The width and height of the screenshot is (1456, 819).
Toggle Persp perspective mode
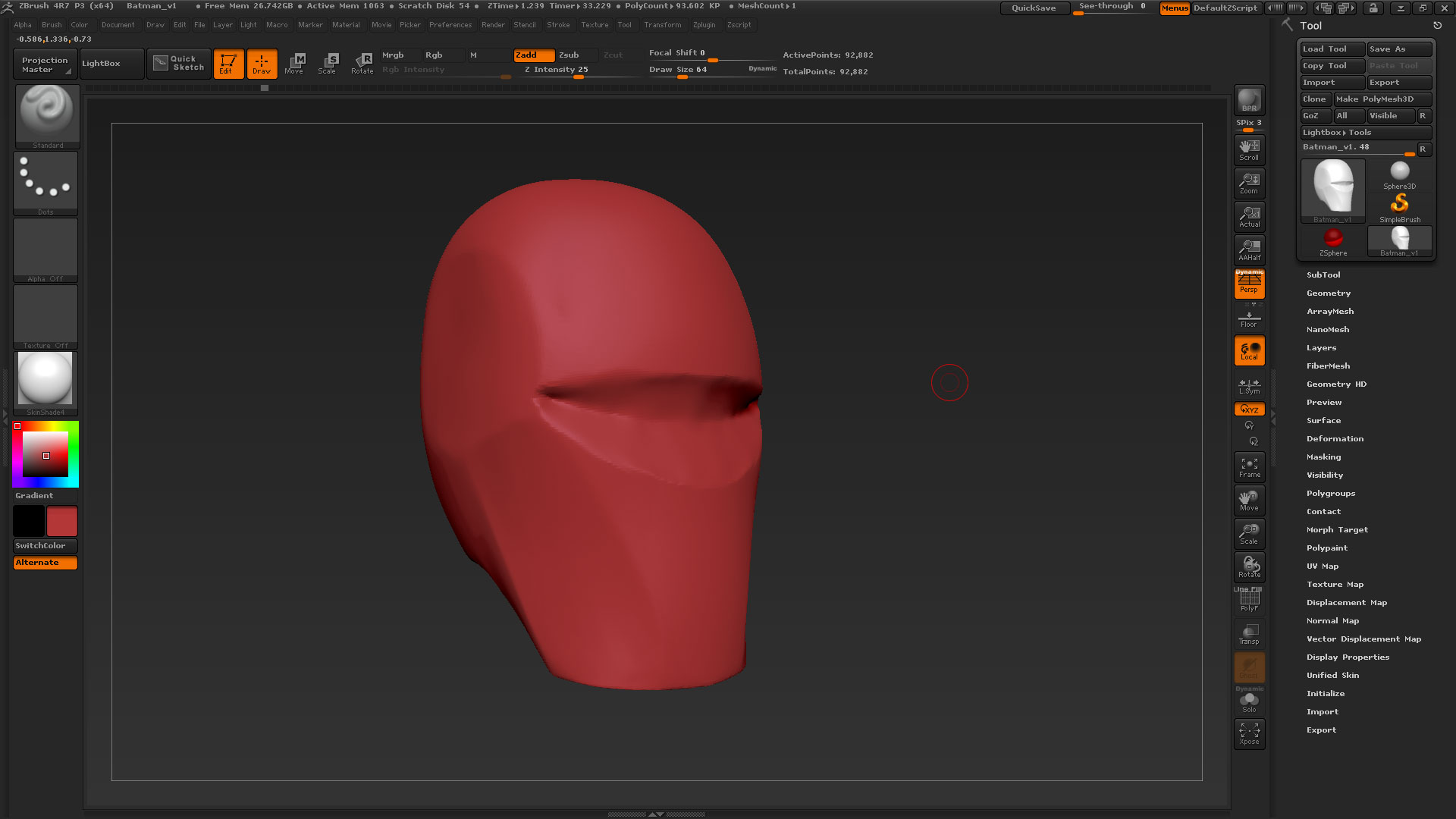1249,284
